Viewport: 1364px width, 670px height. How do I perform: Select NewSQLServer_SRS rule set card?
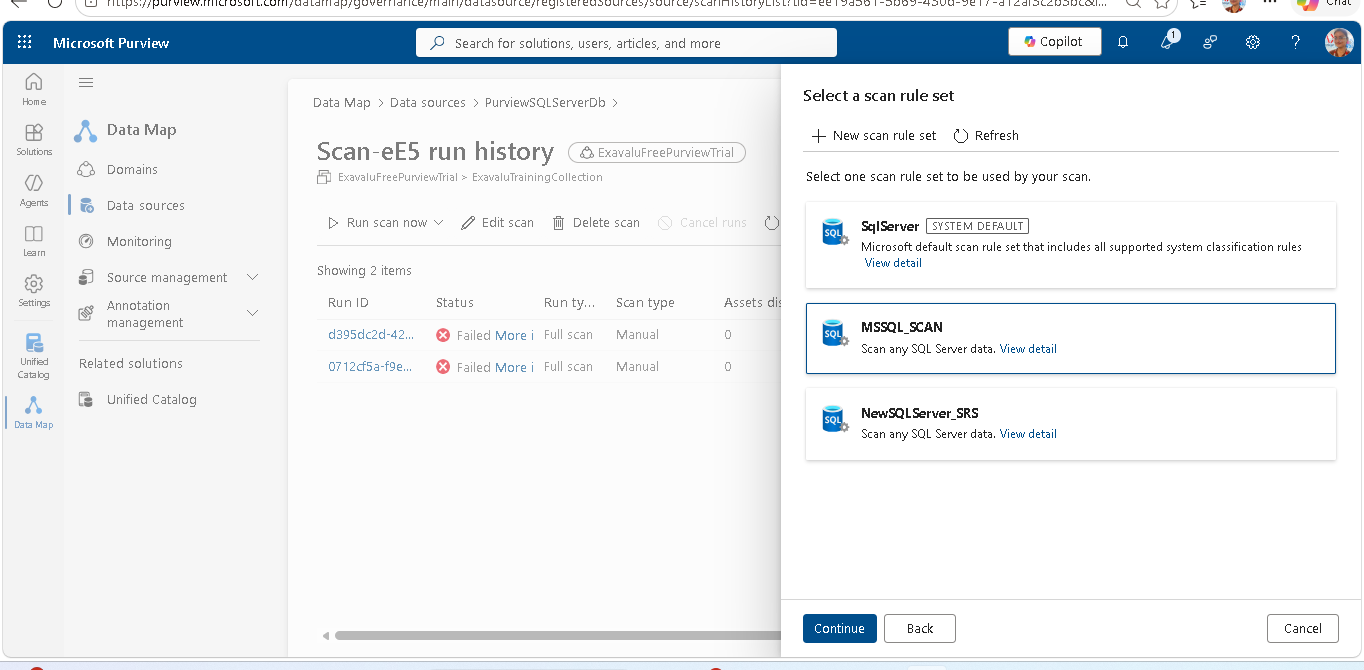pos(1071,424)
